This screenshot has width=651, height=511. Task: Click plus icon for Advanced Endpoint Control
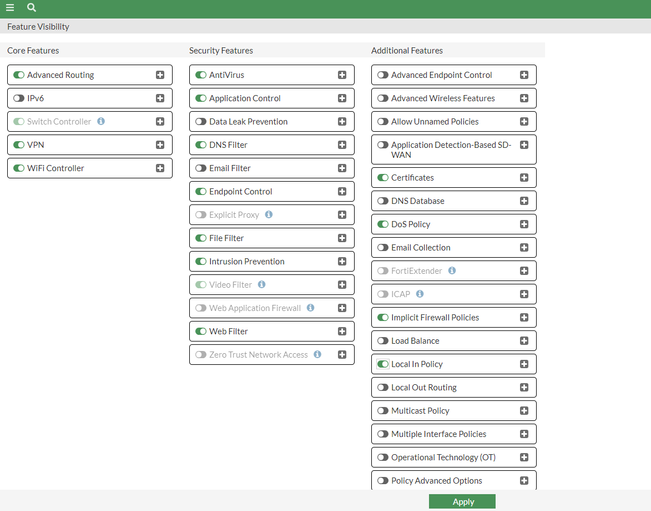click(524, 75)
